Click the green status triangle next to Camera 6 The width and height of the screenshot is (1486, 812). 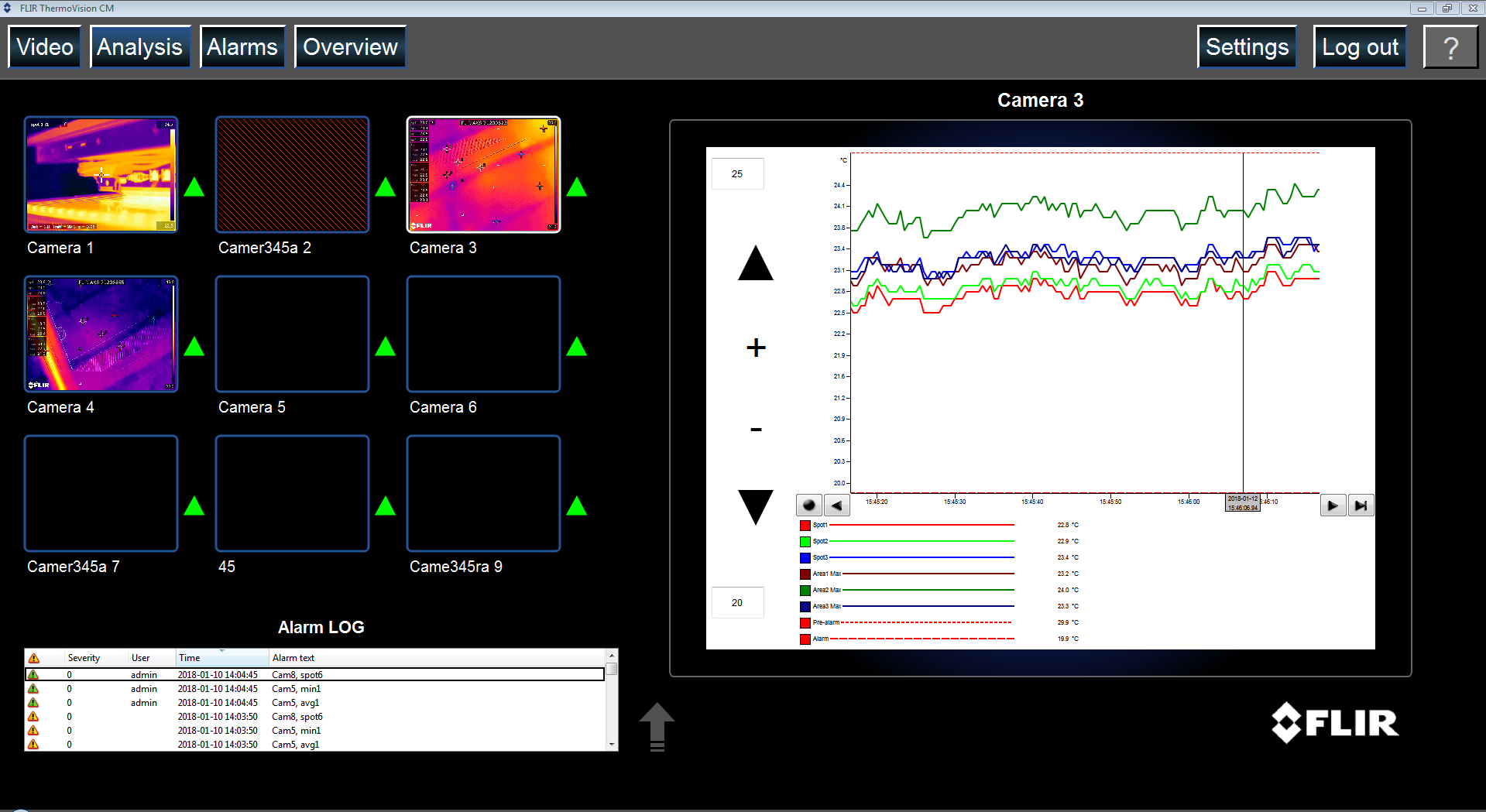[x=576, y=347]
